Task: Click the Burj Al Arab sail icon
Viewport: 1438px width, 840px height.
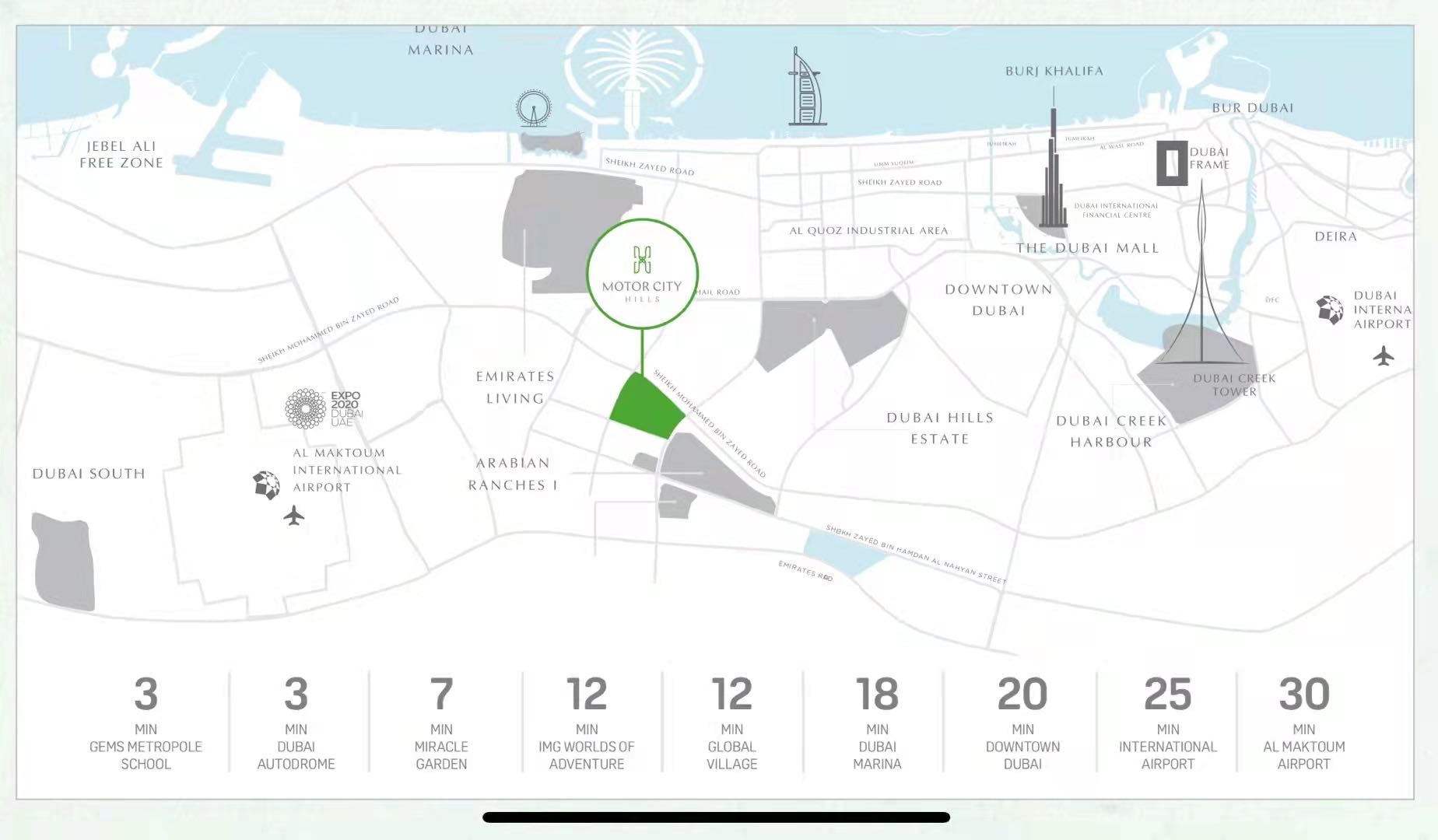Action: point(805,88)
